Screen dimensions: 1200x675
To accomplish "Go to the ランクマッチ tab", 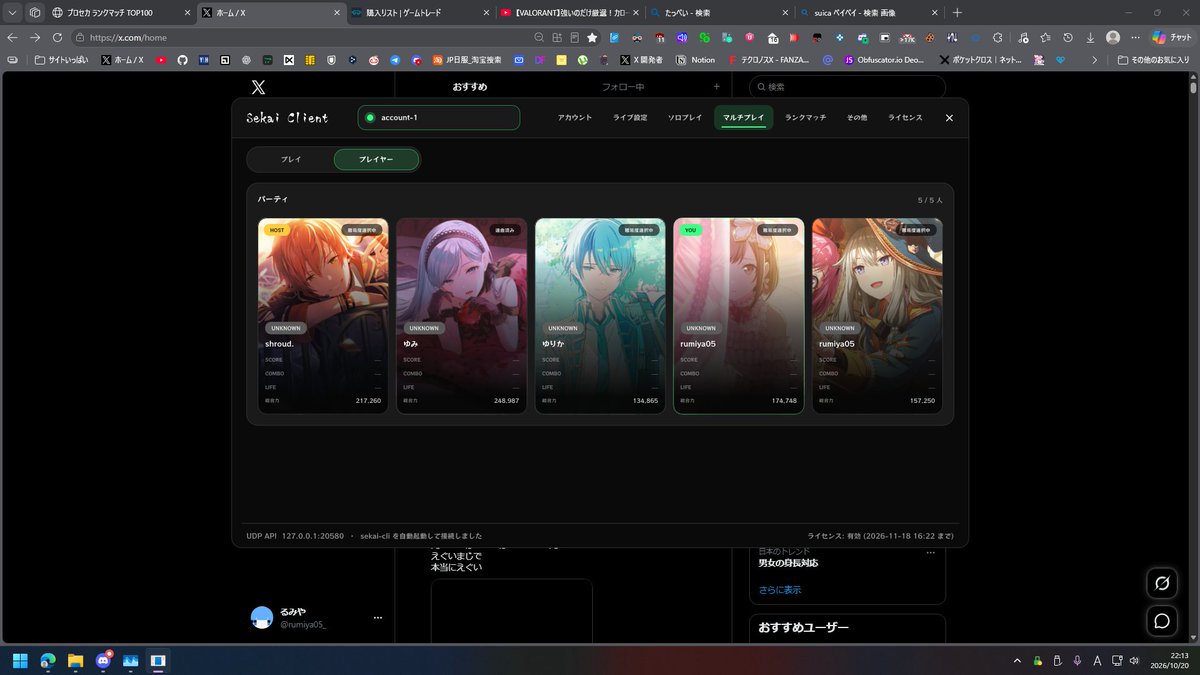I will (x=806, y=118).
